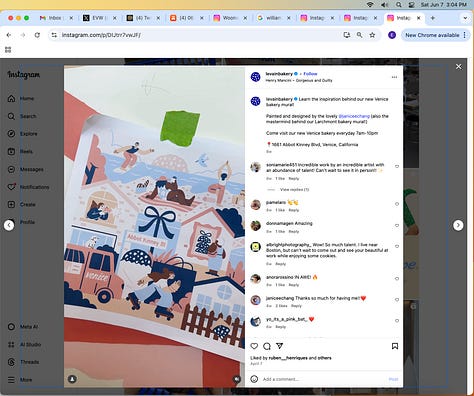Like the post with heart icon
Viewport: 474px width, 396px height.
(x=254, y=346)
